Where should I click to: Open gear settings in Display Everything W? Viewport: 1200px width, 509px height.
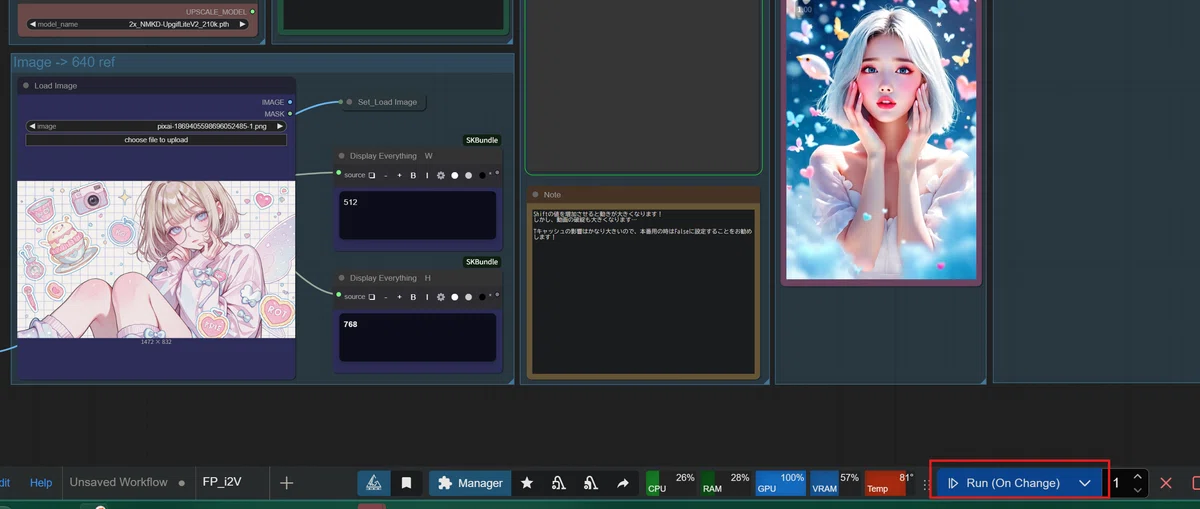[440, 175]
